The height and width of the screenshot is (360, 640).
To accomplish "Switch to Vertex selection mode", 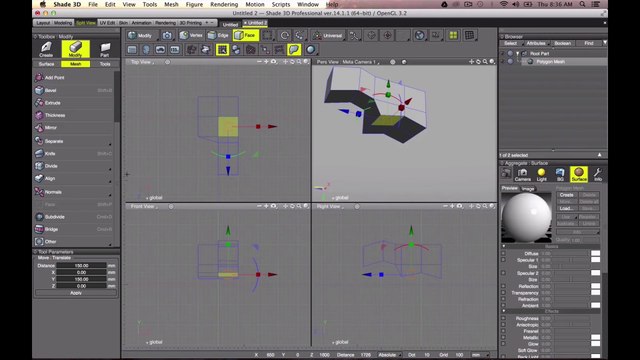I will 191,36.
